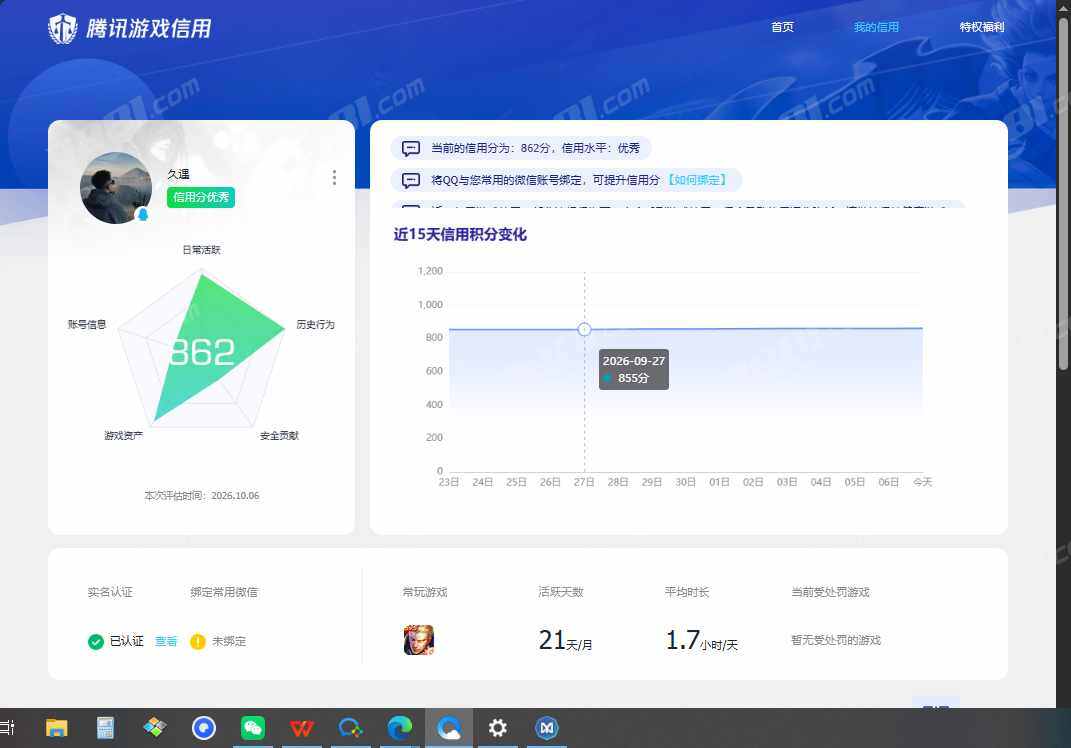Open the three-dot menu on the profile card

(334, 178)
